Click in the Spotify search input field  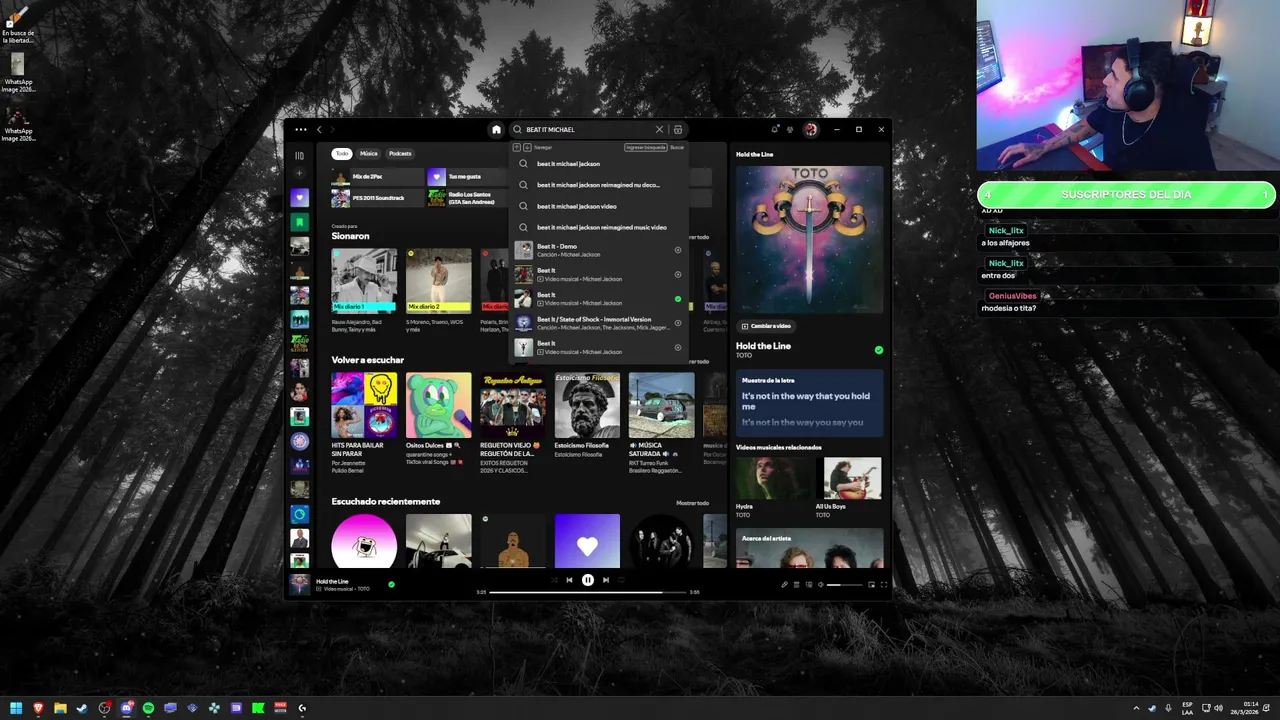[x=588, y=129]
